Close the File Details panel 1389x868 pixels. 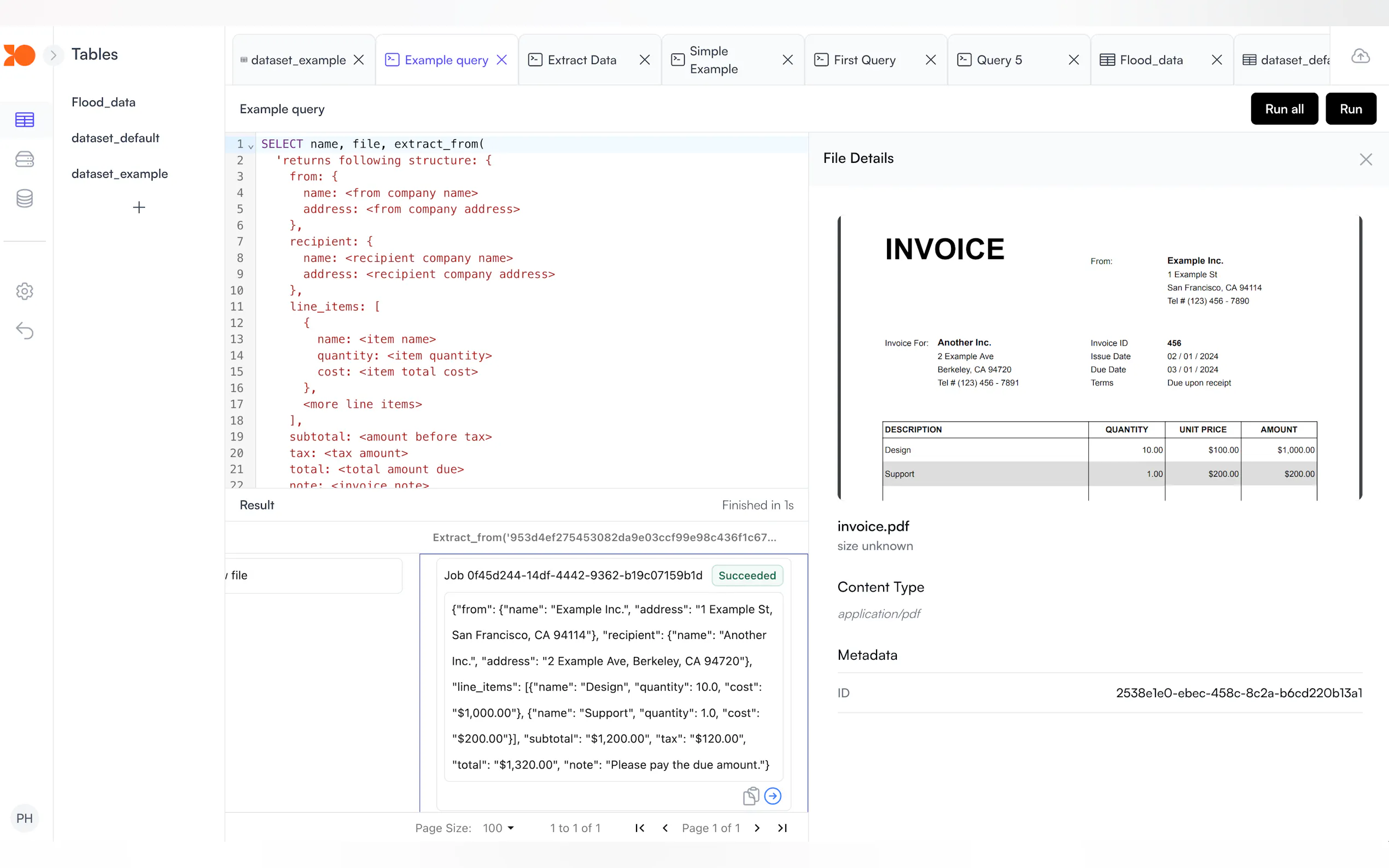click(1365, 160)
